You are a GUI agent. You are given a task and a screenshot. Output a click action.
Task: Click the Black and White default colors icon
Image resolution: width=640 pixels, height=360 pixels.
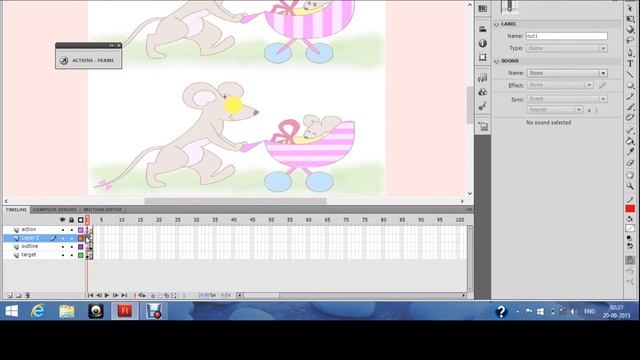pyautogui.click(x=630, y=238)
